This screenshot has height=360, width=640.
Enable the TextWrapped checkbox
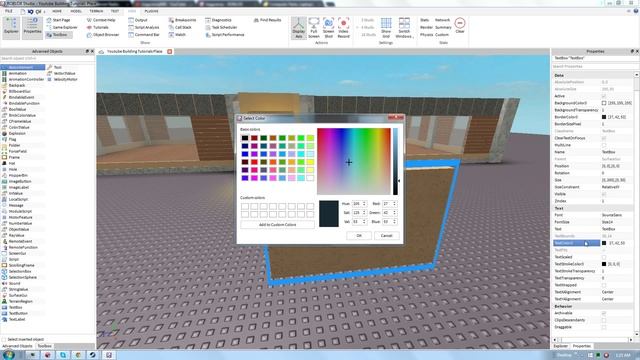pos(604,285)
